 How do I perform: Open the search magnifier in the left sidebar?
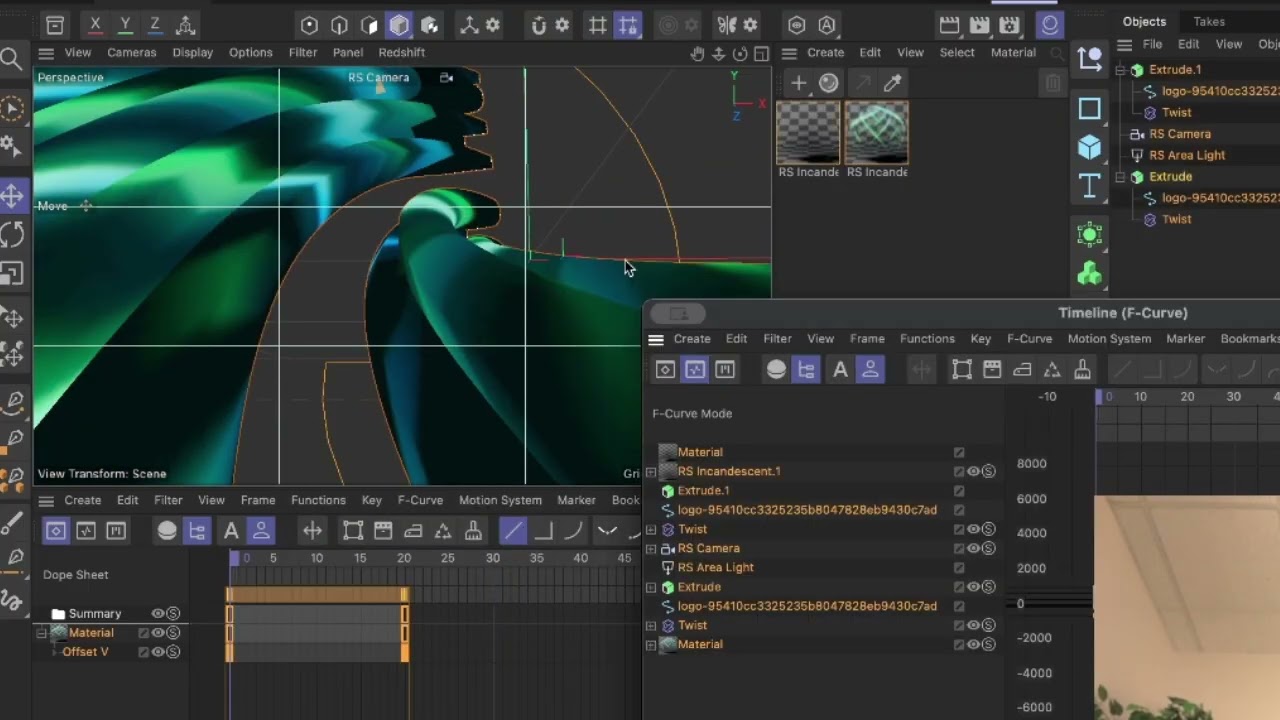click(x=11, y=60)
